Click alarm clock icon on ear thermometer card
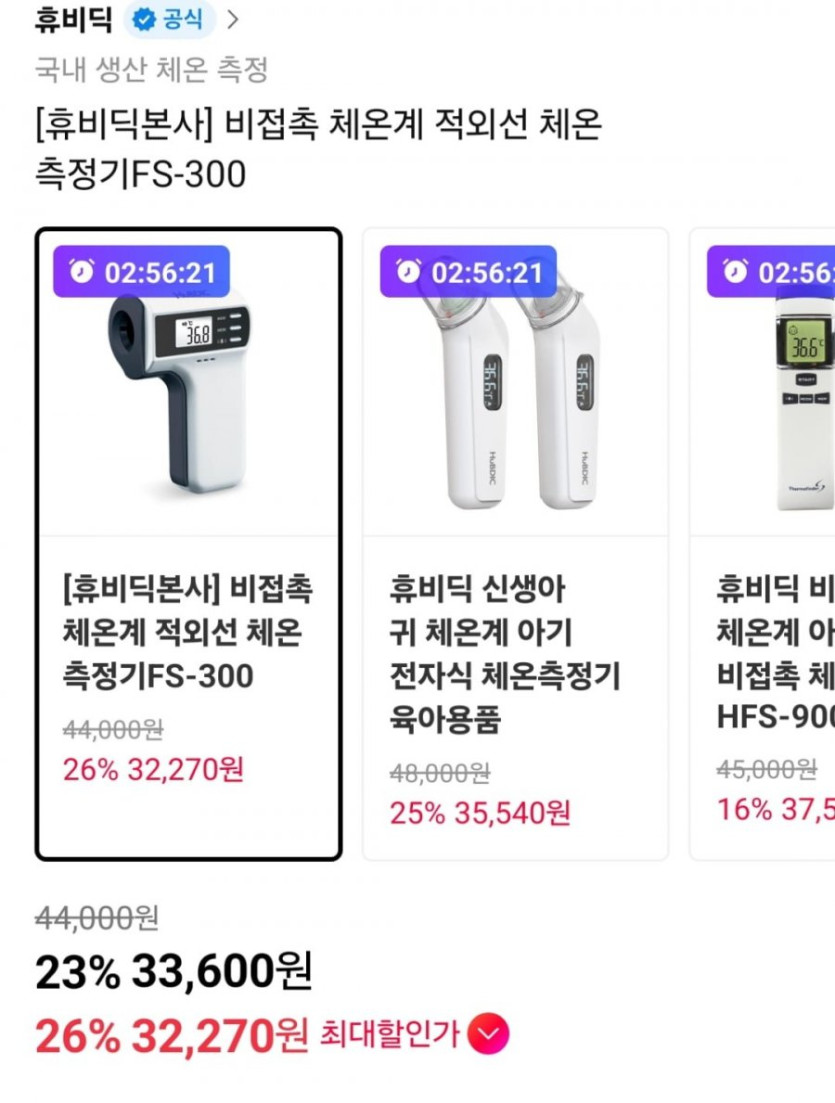The height and width of the screenshot is (1103, 835). [408, 272]
